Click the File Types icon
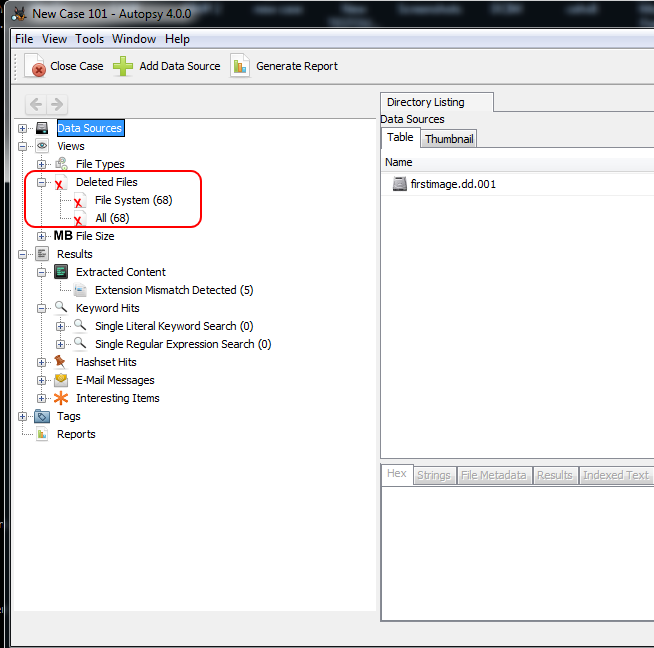Image resolution: width=654 pixels, height=648 pixels. pyautogui.click(x=61, y=164)
